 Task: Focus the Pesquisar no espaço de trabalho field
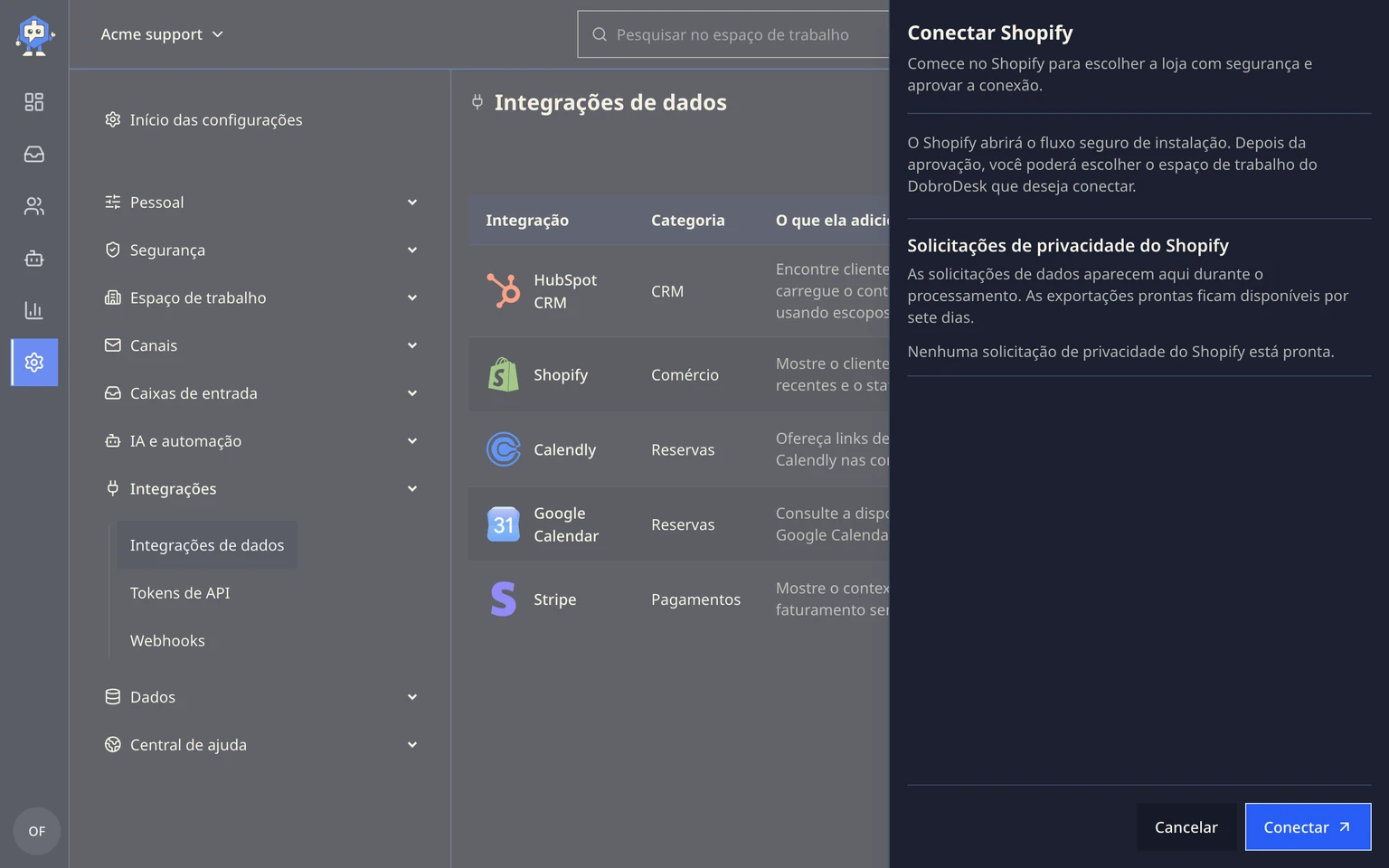click(732, 34)
